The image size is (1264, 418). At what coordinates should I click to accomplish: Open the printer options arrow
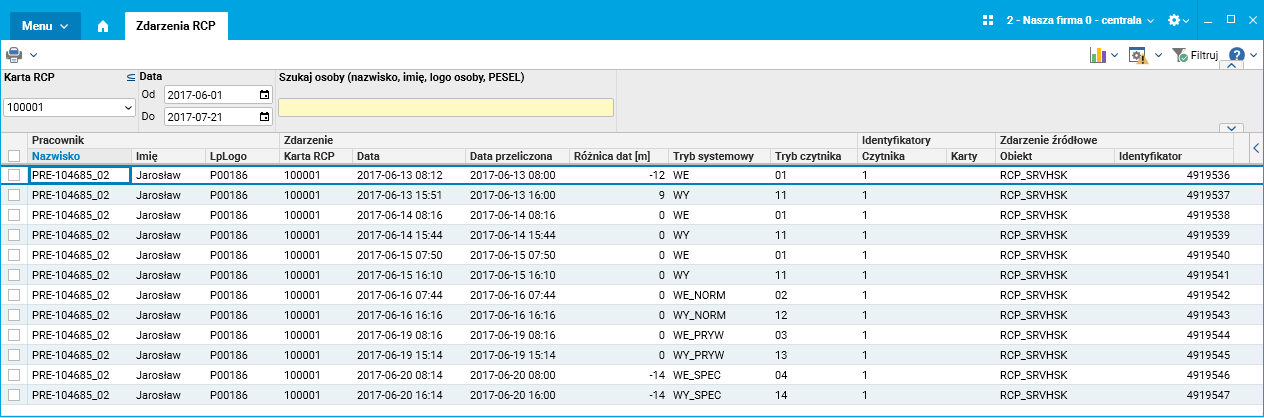[x=33, y=56]
